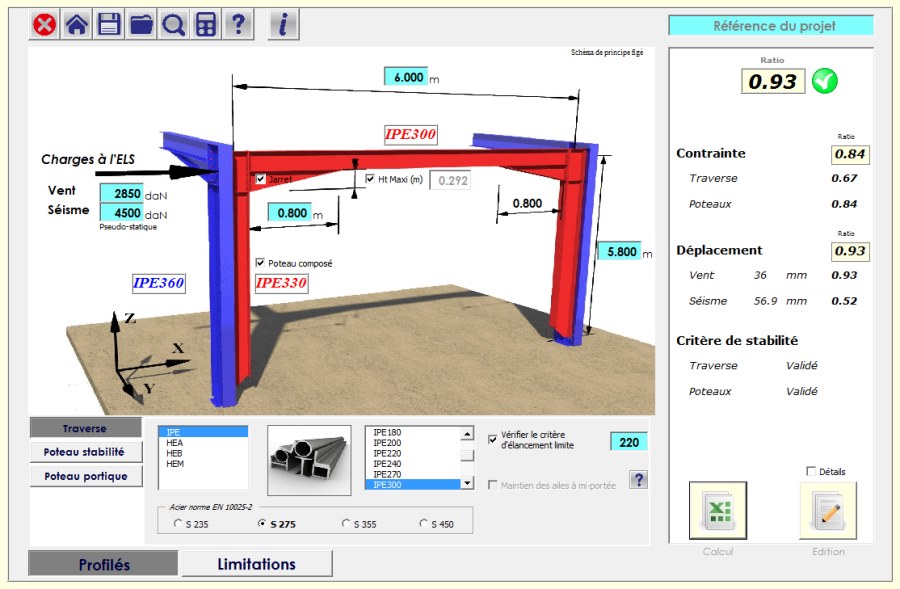Select HEB in the profile family list

(x=174, y=453)
